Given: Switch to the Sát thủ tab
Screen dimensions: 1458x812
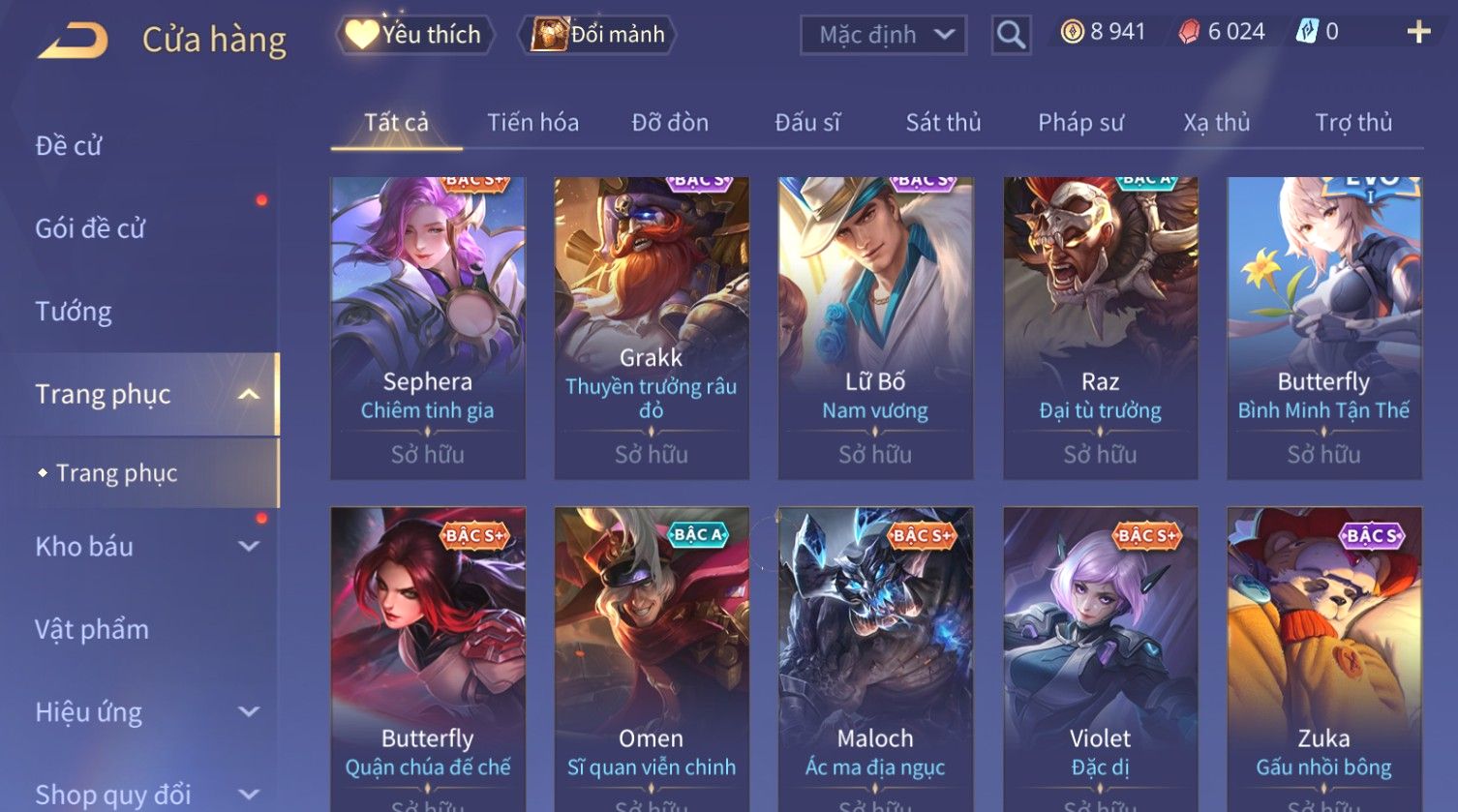Looking at the screenshot, I should click(943, 123).
